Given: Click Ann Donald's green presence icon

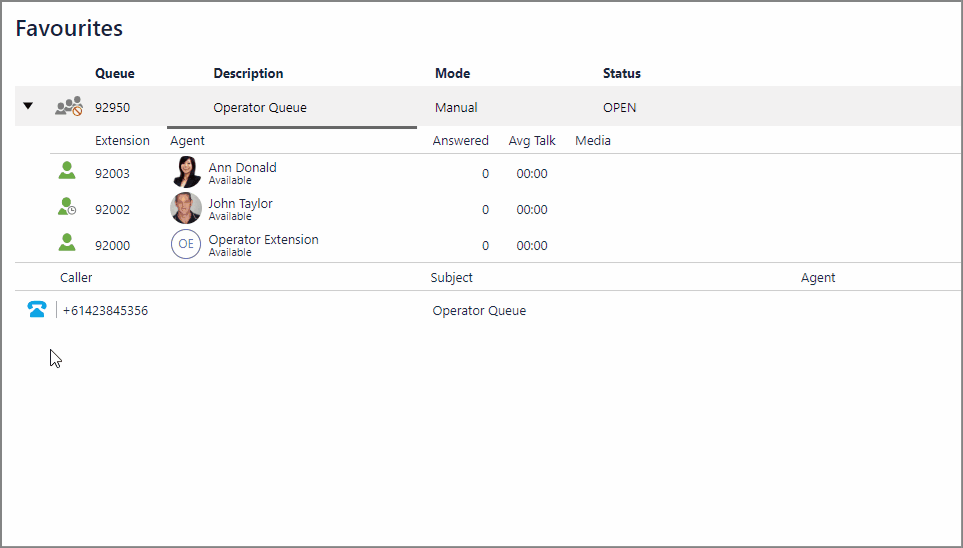Looking at the screenshot, I should pos(67,171).
